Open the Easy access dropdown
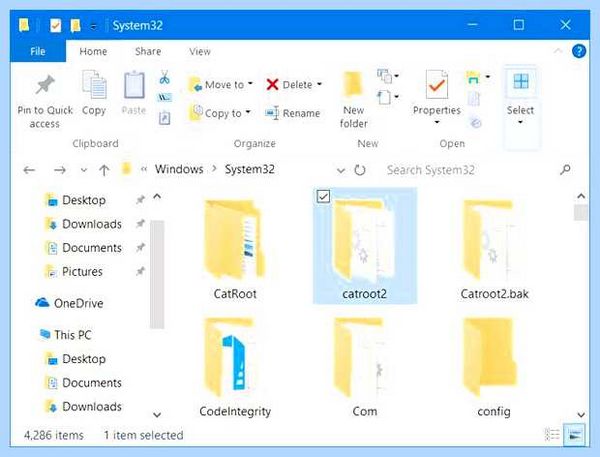The image size is (600, 457). (388, 97)
